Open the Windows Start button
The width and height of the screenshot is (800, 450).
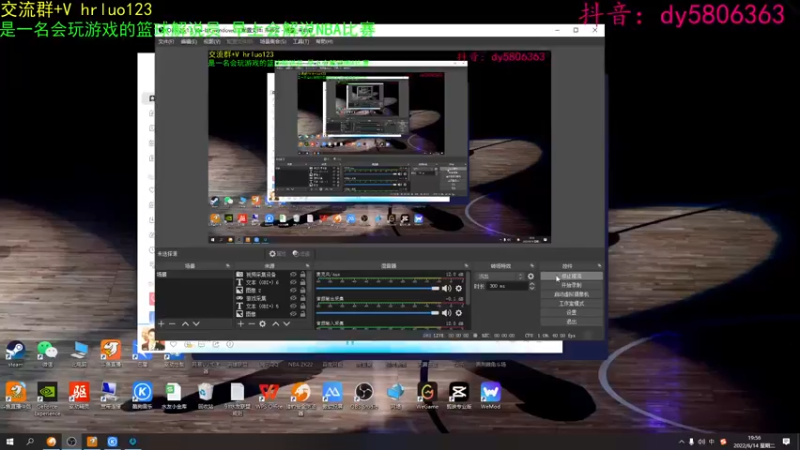click(10, 442)
